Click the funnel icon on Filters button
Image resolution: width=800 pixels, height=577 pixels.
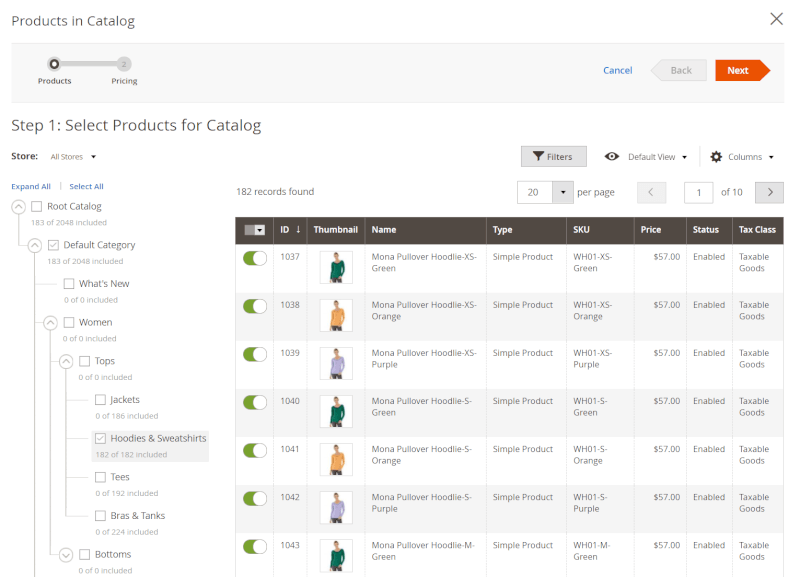coord(538,156)
